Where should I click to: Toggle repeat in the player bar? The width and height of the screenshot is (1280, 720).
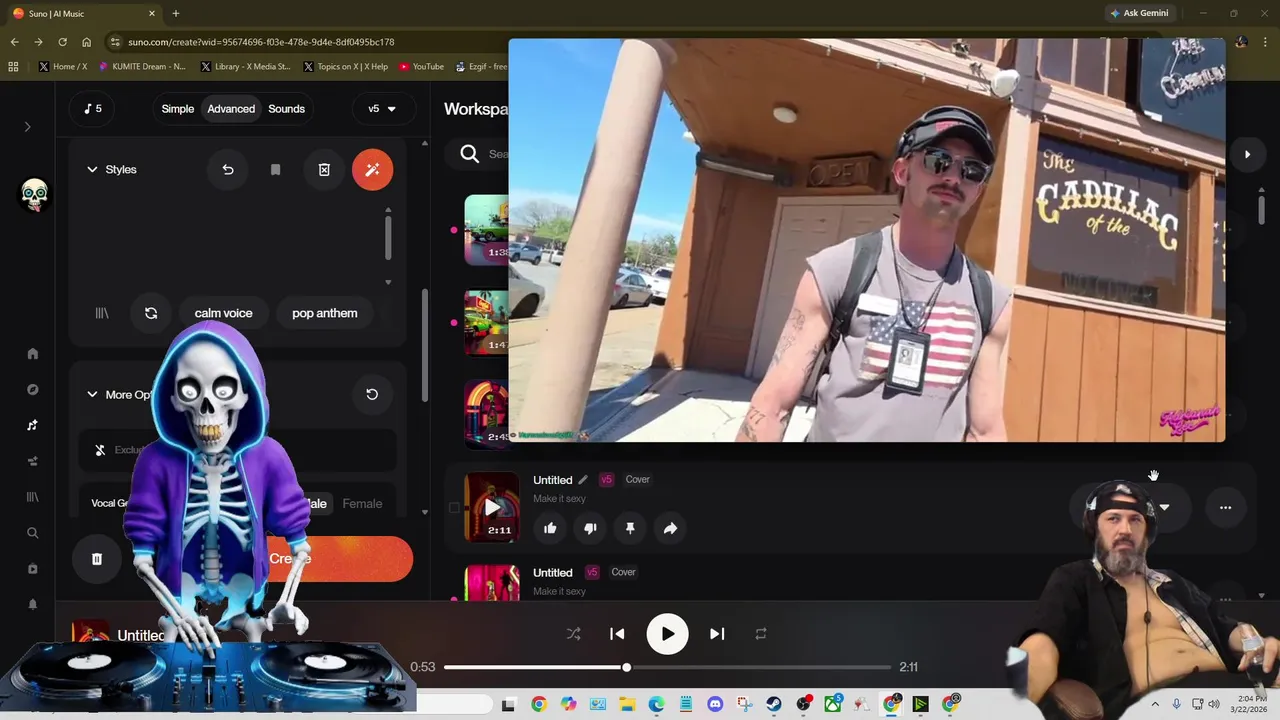point(761,634)
